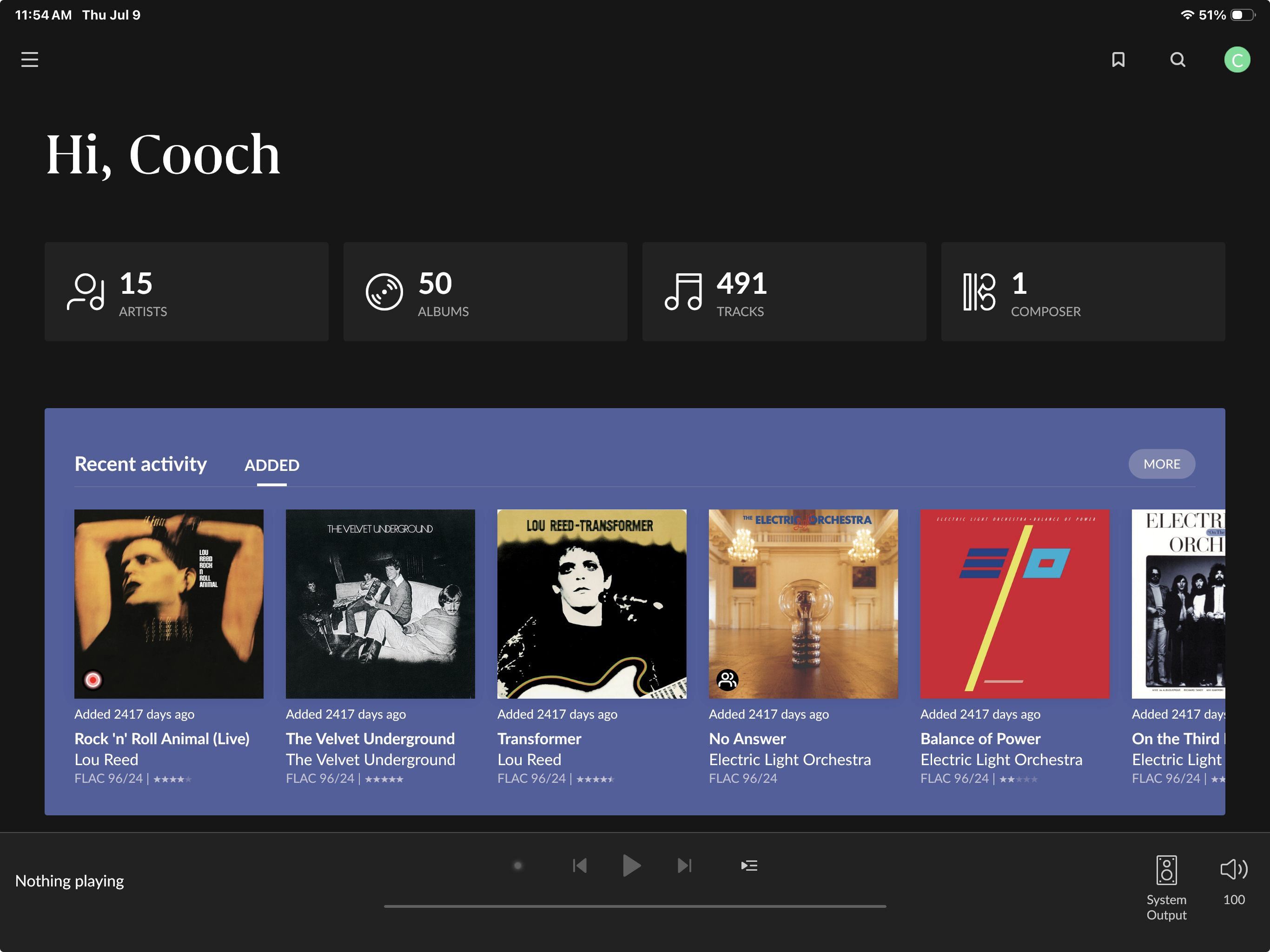This screenshot has height=952, width=1270.
Task: Open the 50 Albums card
Action: coord(485,291)
